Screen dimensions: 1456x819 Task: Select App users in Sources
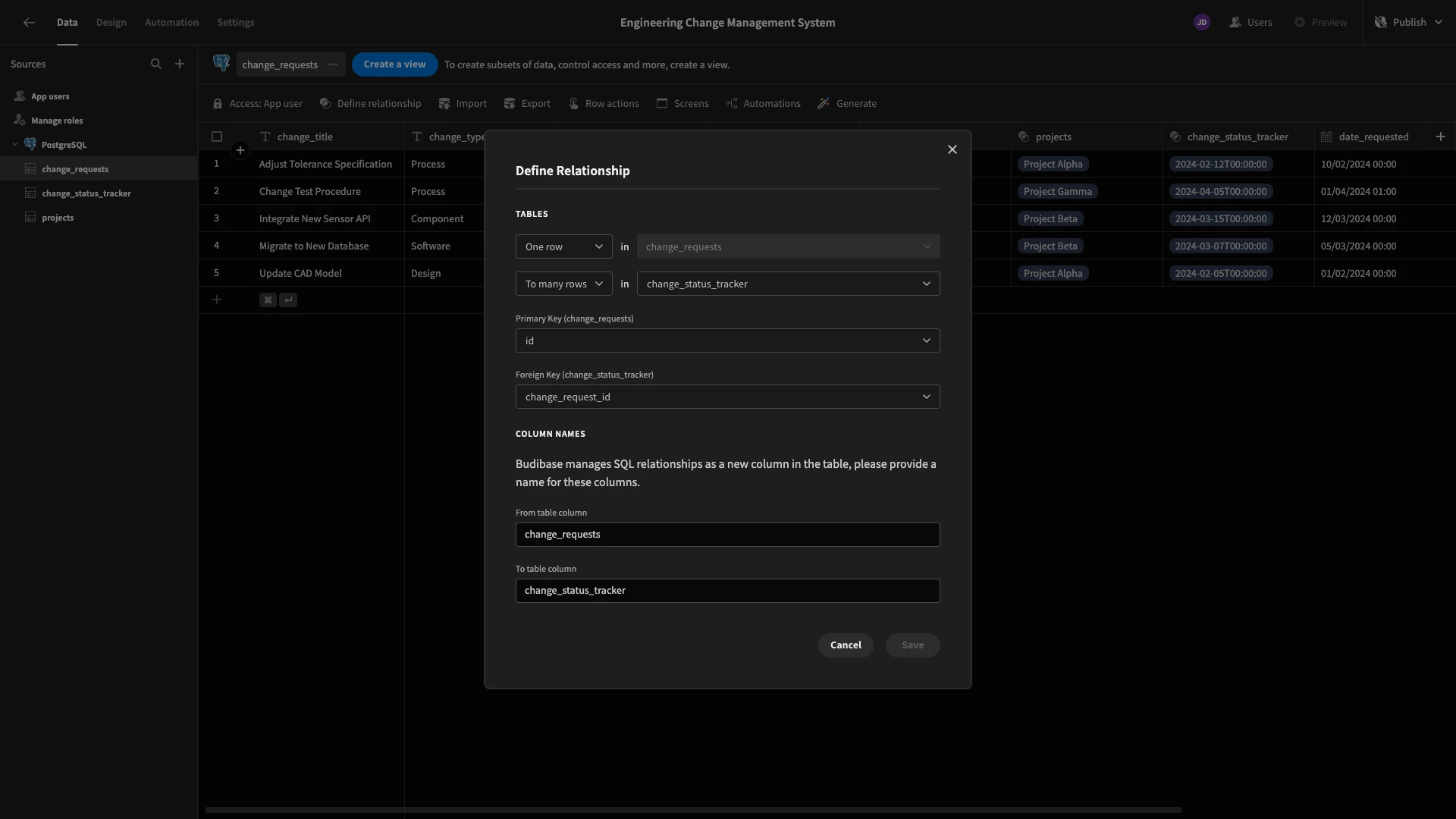click(99, 96)
